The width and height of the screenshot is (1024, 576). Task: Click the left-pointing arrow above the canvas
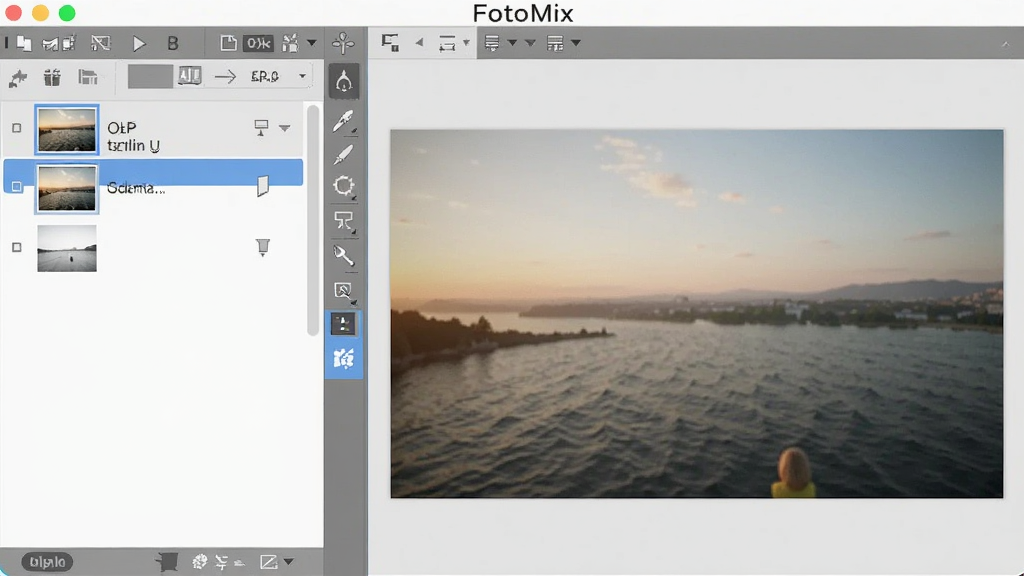419,43
